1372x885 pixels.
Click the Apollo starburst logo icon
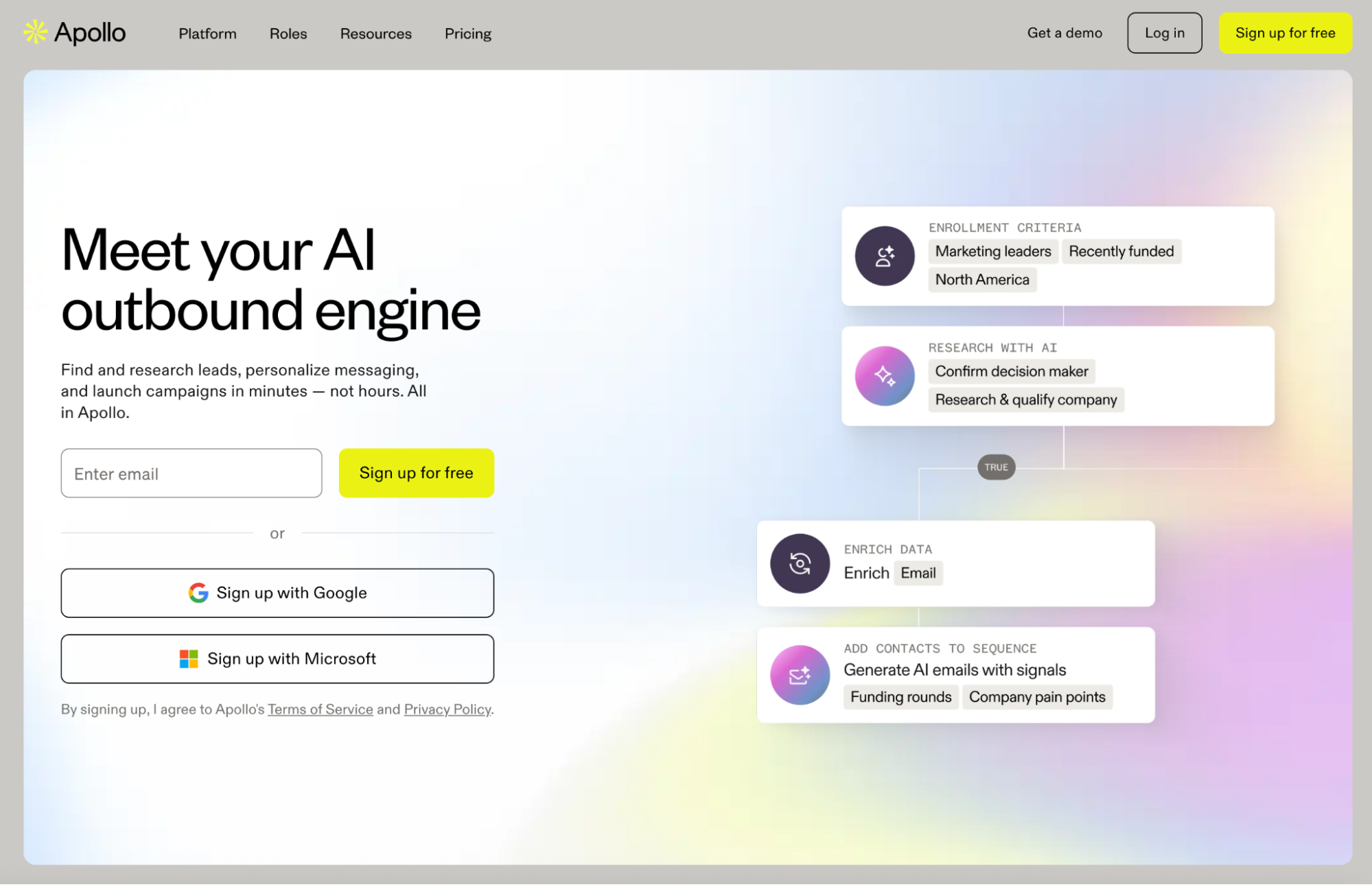pyautogui.click(x=35, y=32)
